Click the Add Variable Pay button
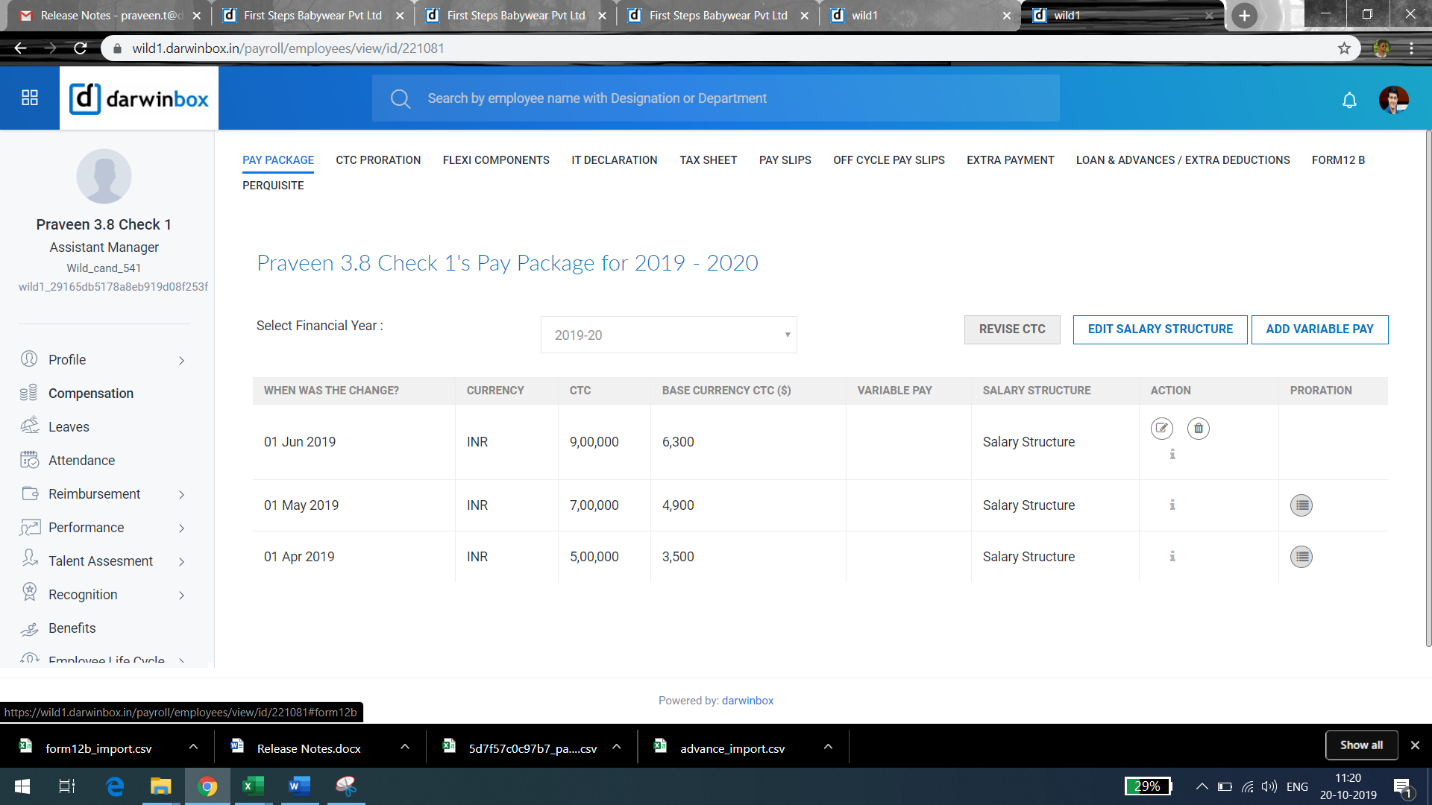Viewport: 1432px width, 805px height. click(x=1320, y=329)
